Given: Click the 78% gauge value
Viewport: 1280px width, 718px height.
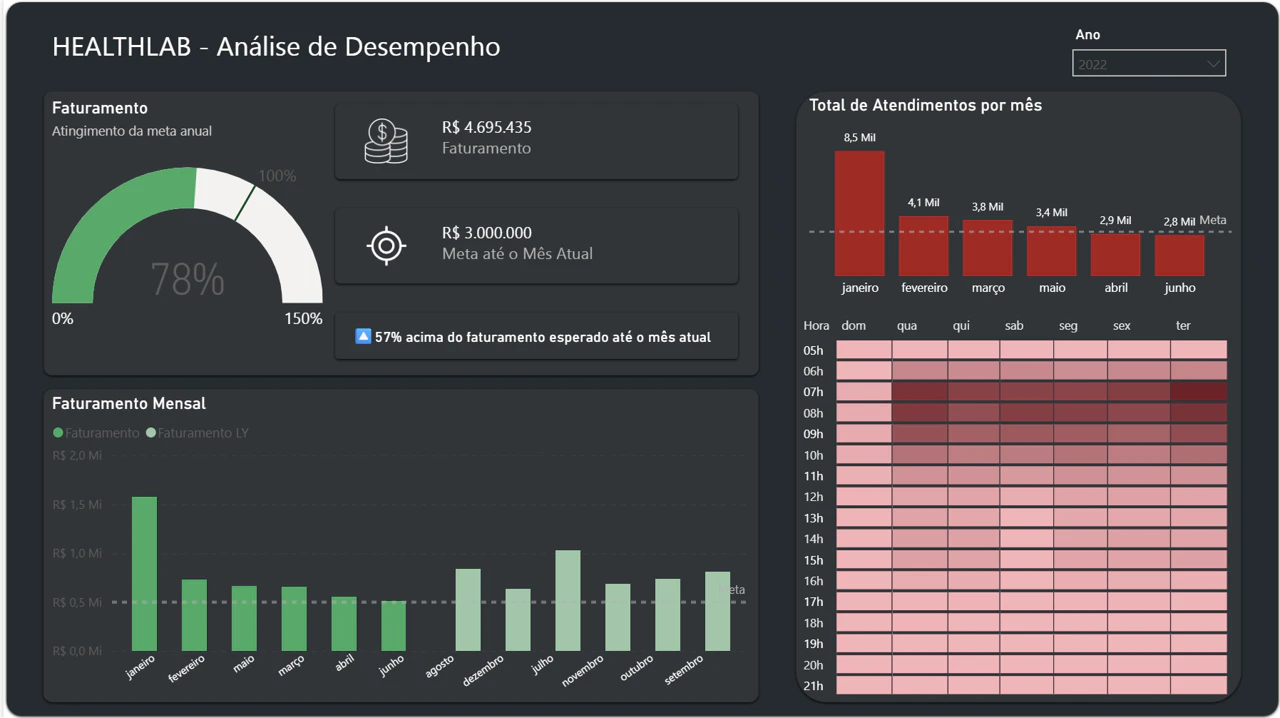Looking at the screenshot, I should point(187,279).
